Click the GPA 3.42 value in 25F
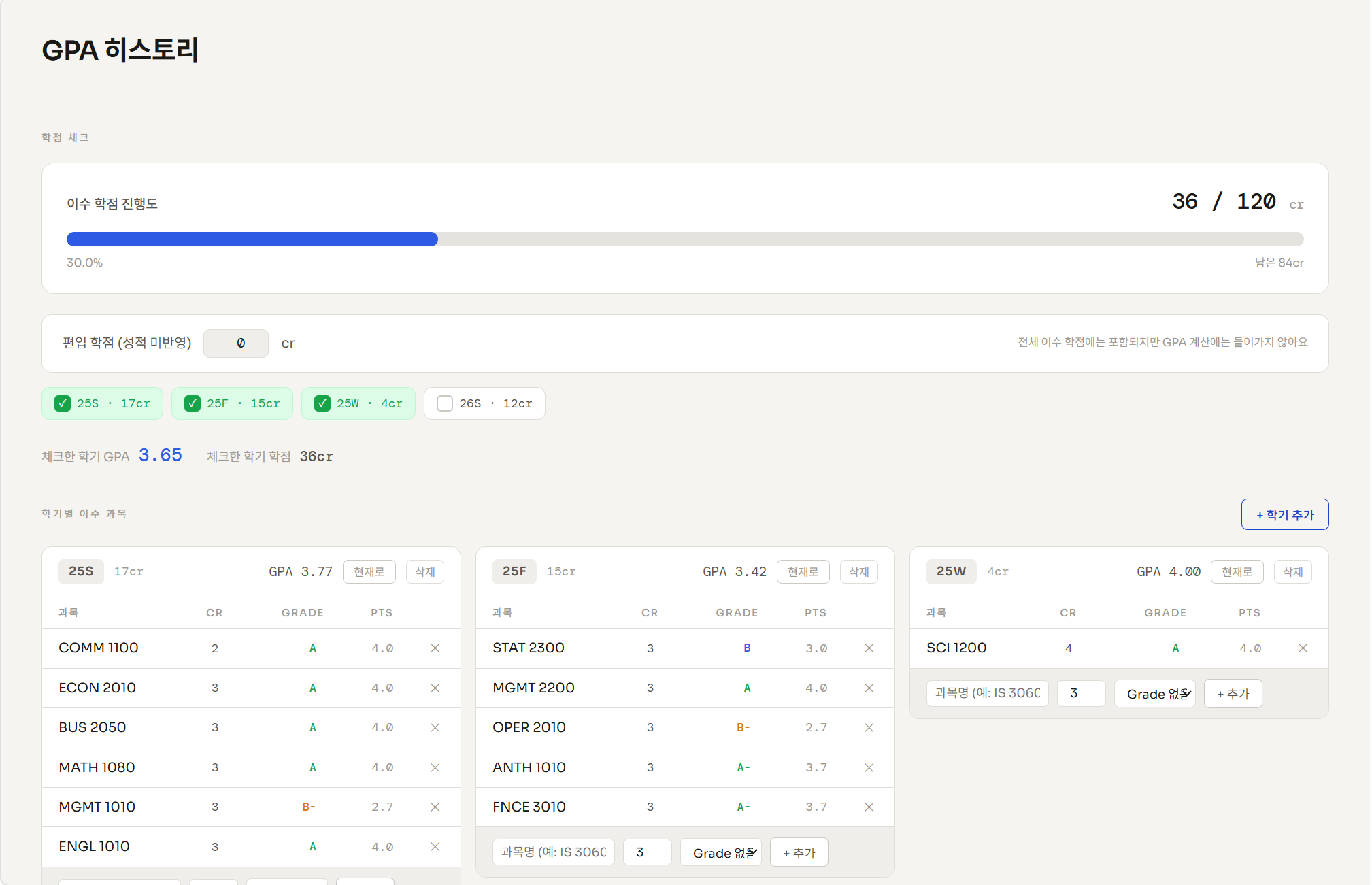Image resolution: width=1372 pixels, height=885 pixels. [735, 572]
